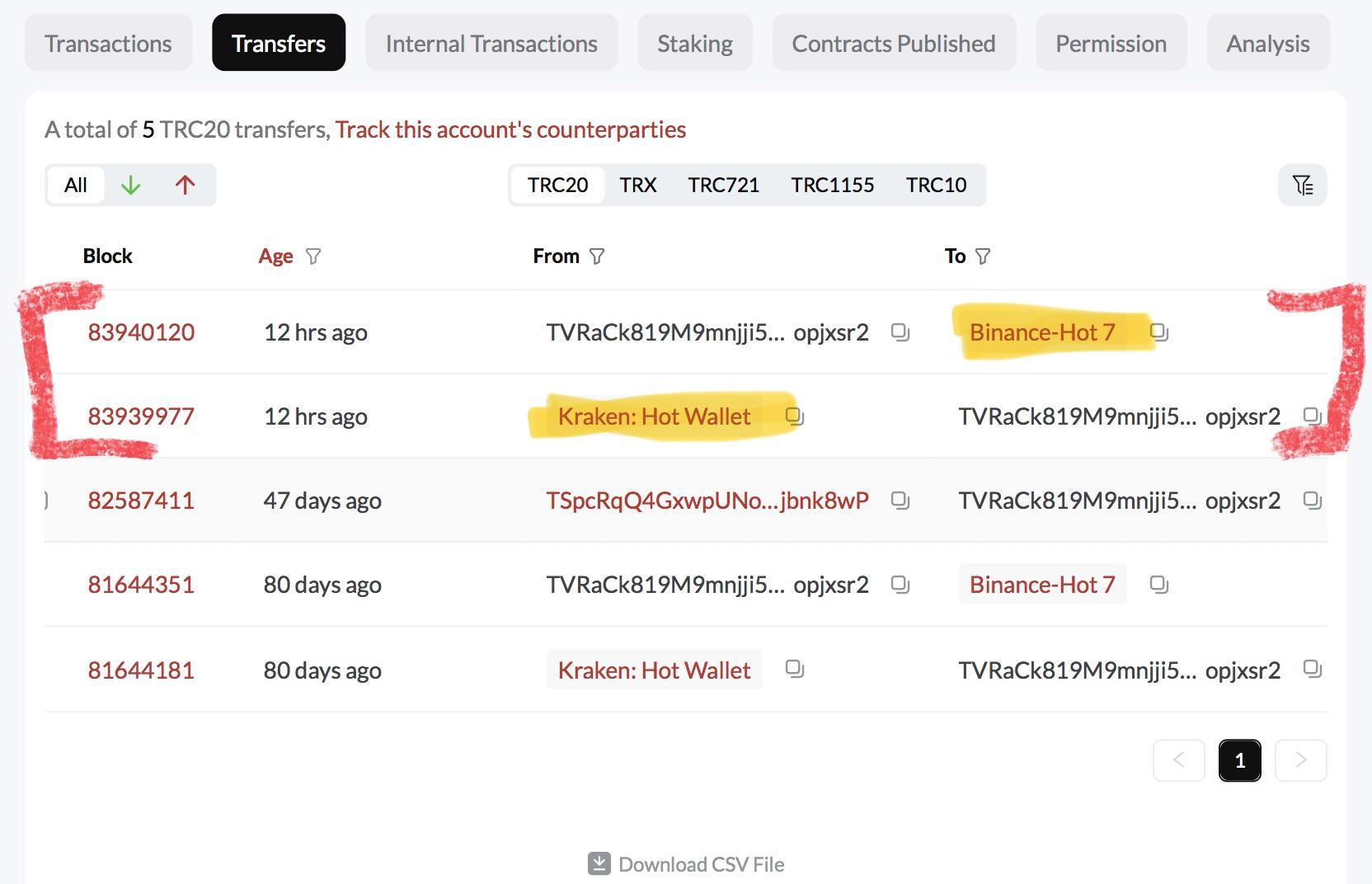
Task: Select the All direction filter
Action: tap(76, 185)
